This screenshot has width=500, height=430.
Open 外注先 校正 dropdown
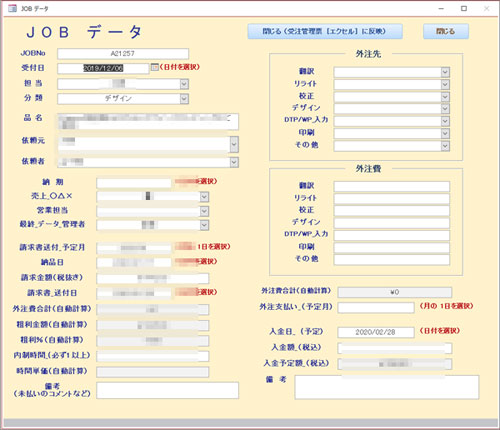(x=445, y=97)
